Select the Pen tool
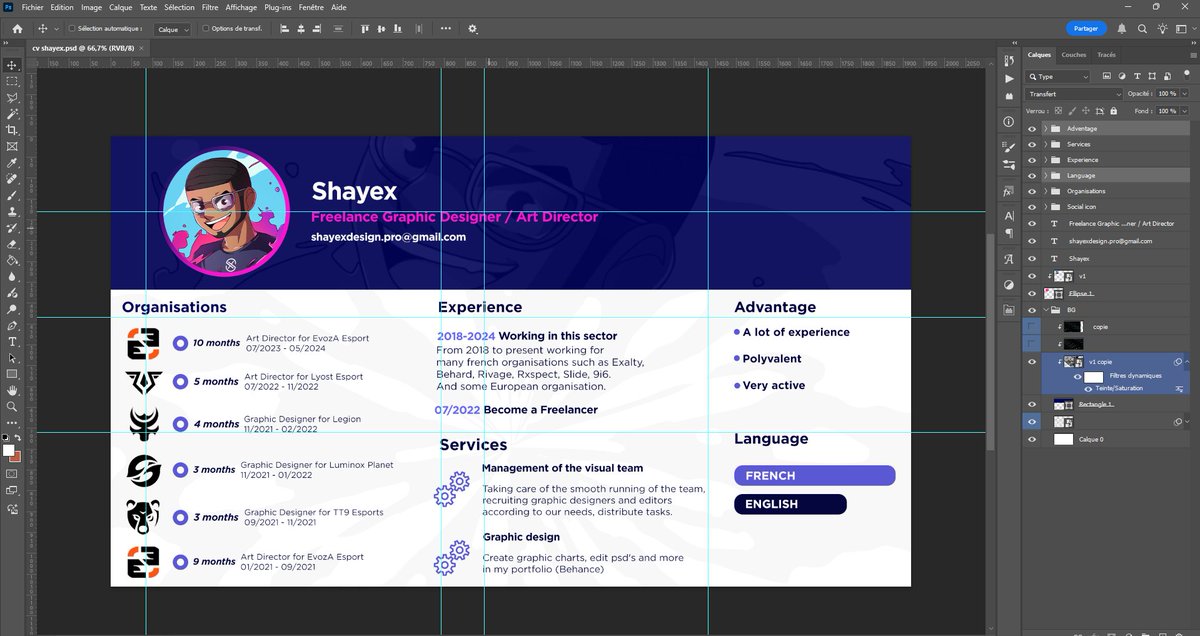 pos(12,325)
